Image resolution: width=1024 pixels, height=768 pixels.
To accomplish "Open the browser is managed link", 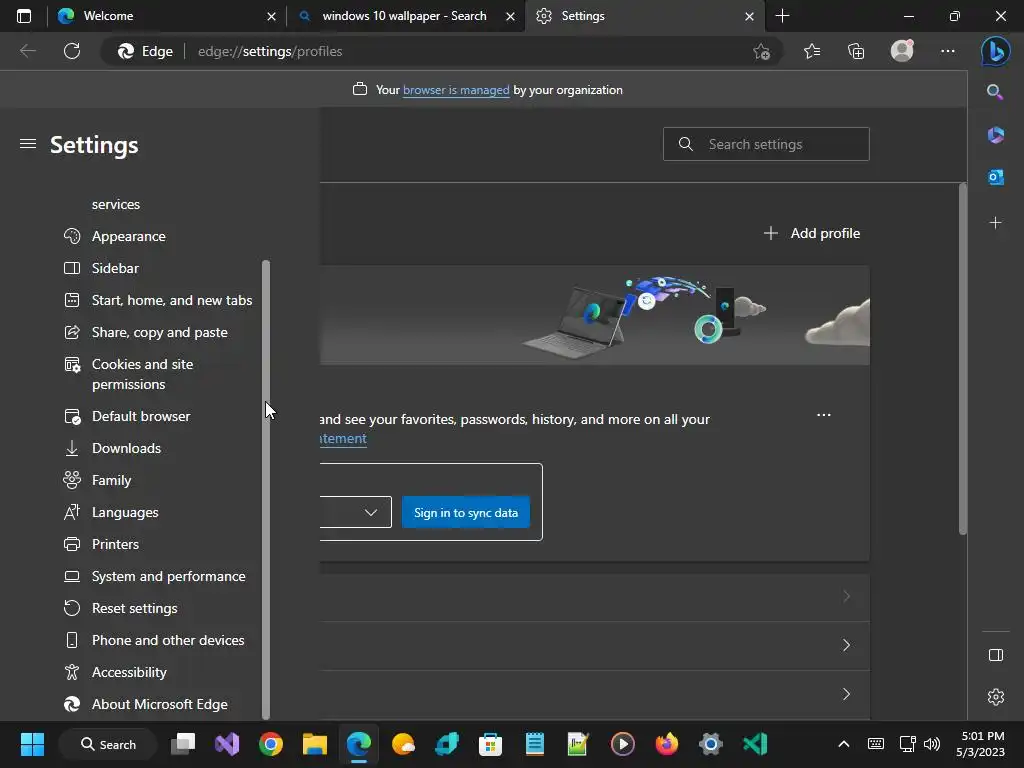I will (x=456, y=89).
